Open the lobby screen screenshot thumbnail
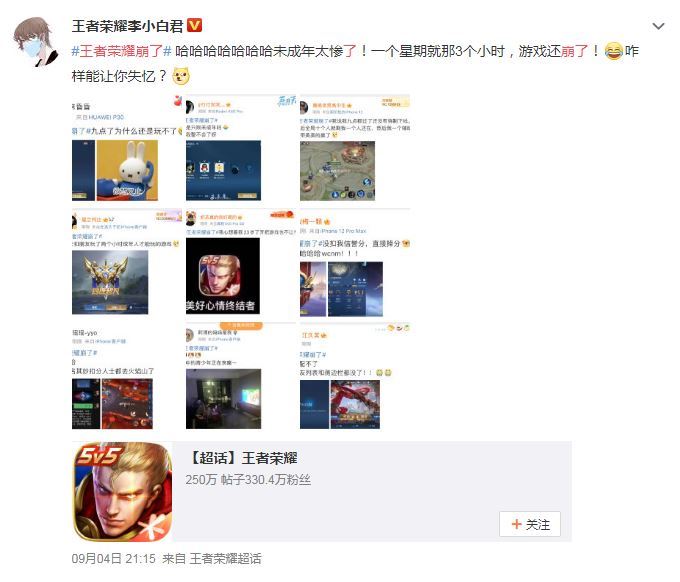Viewport: 680px width, 582px height. click(241, 147)
